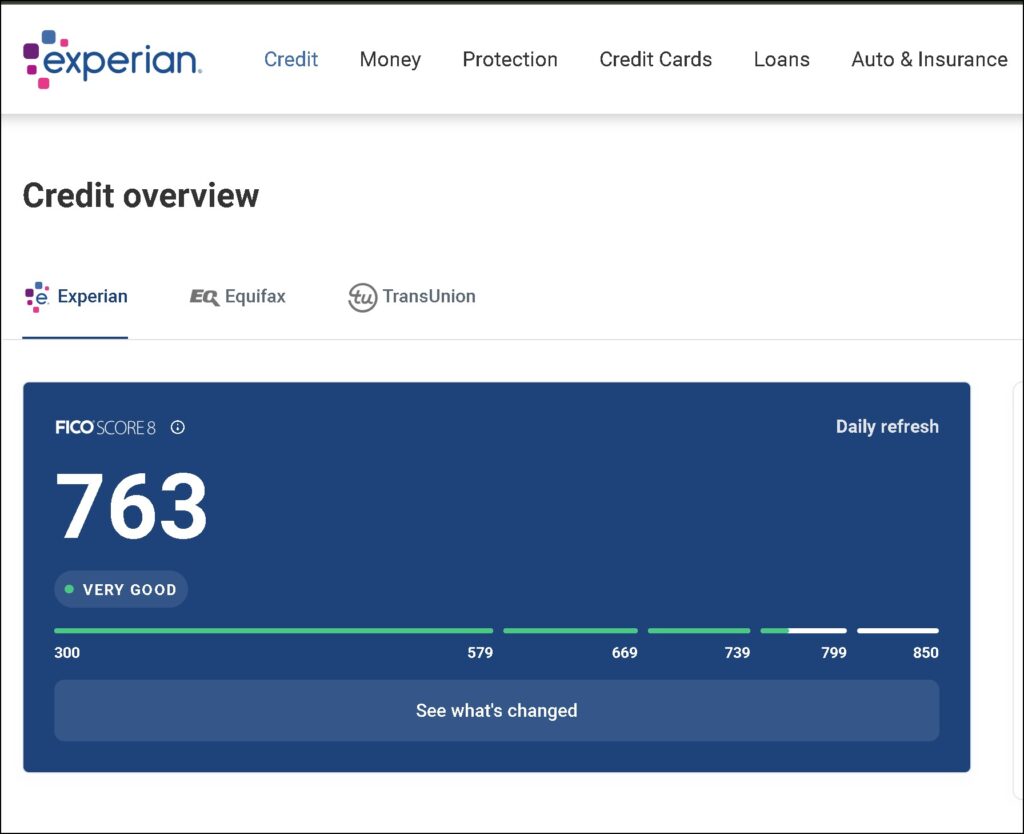Click the TransUnion tu circle icon
The image size is (1024, 834).
pos(362,297)
